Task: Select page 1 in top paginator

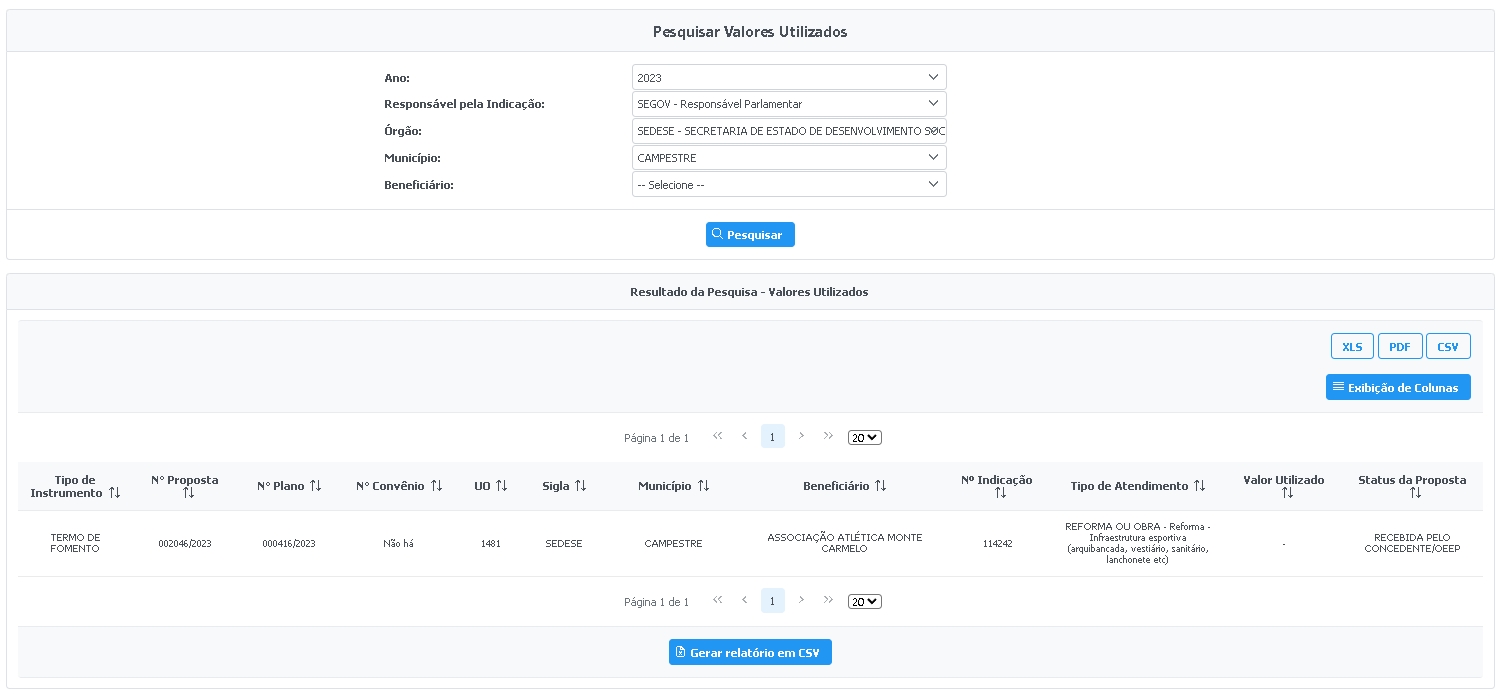Action: tap(772, 437)
